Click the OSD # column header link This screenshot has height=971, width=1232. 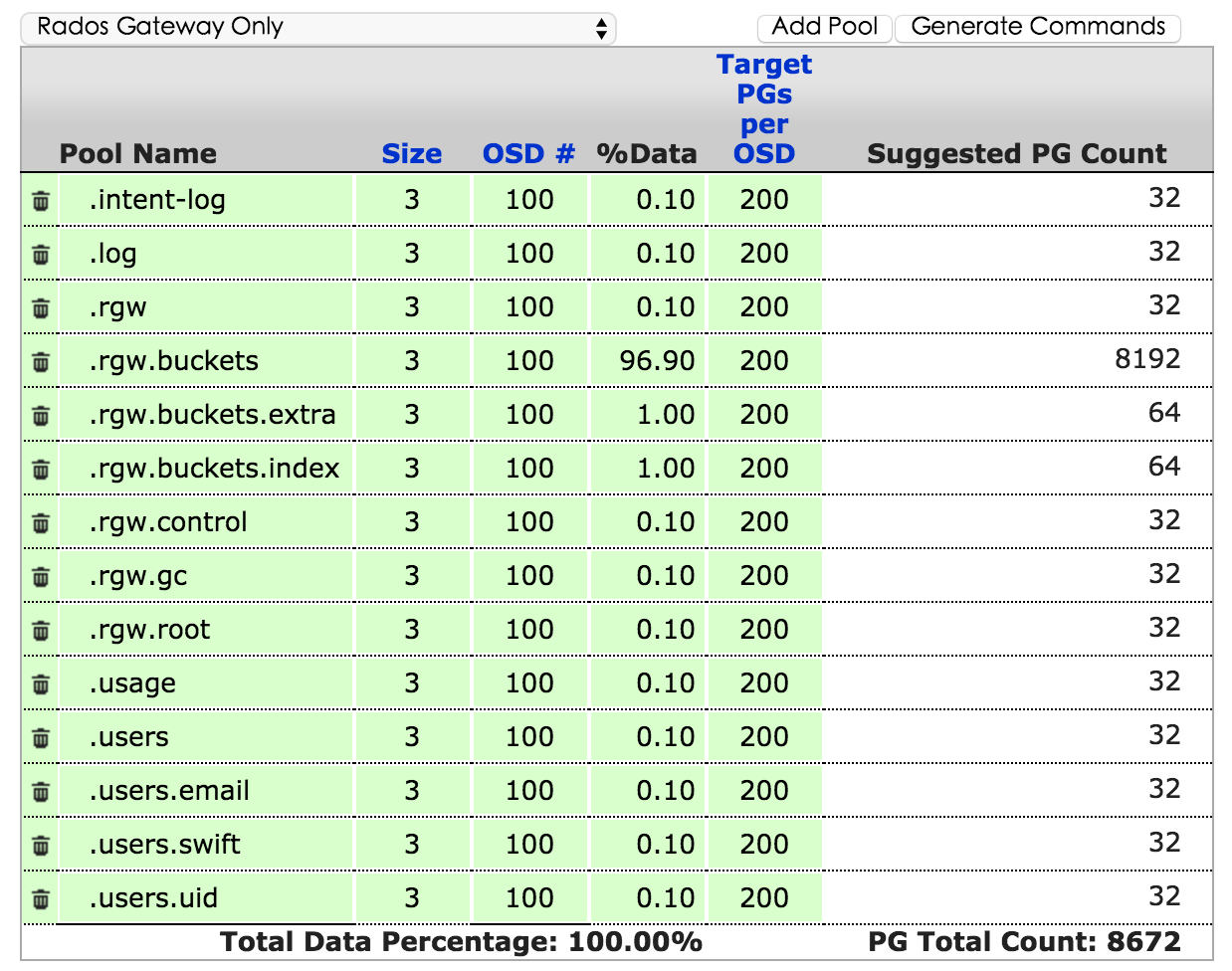[528, 154]
